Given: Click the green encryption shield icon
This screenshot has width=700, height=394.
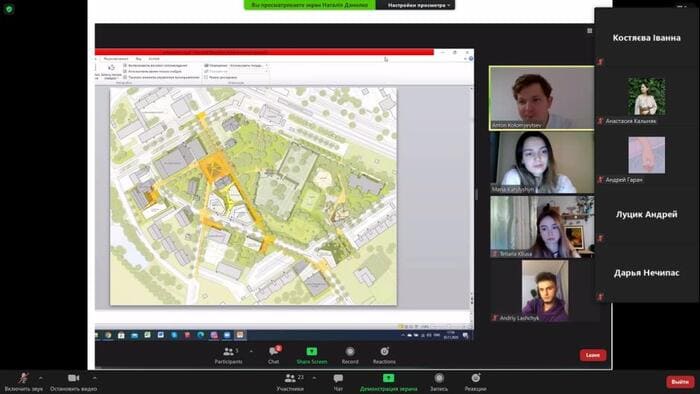Looking at the screenshot, I should (x=9, y=9).
